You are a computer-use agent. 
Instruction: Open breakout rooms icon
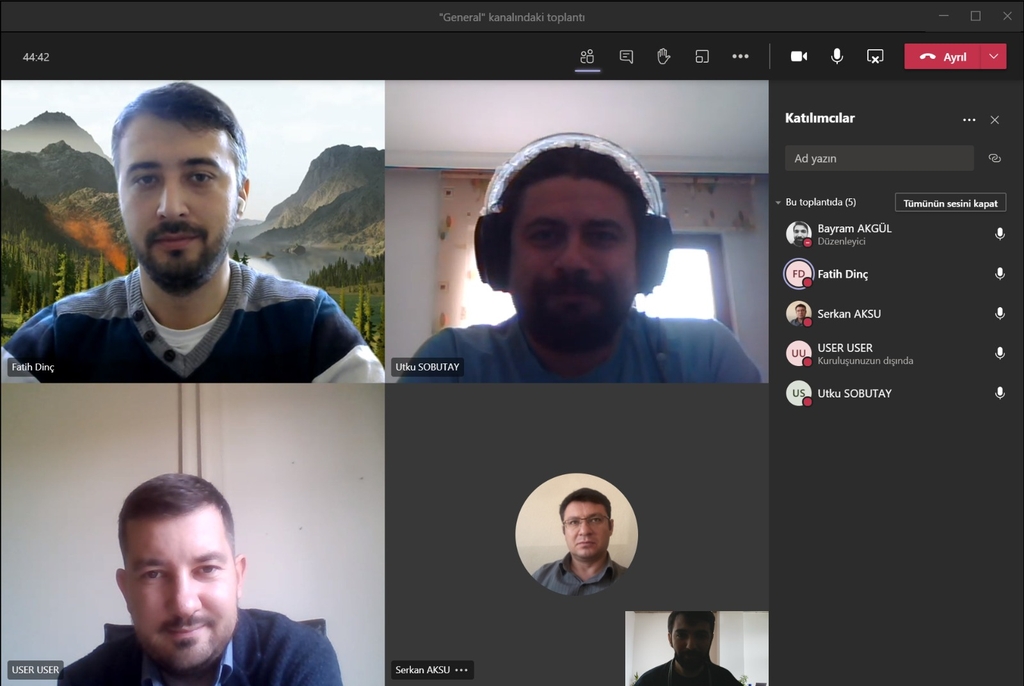tap(702, 57)
